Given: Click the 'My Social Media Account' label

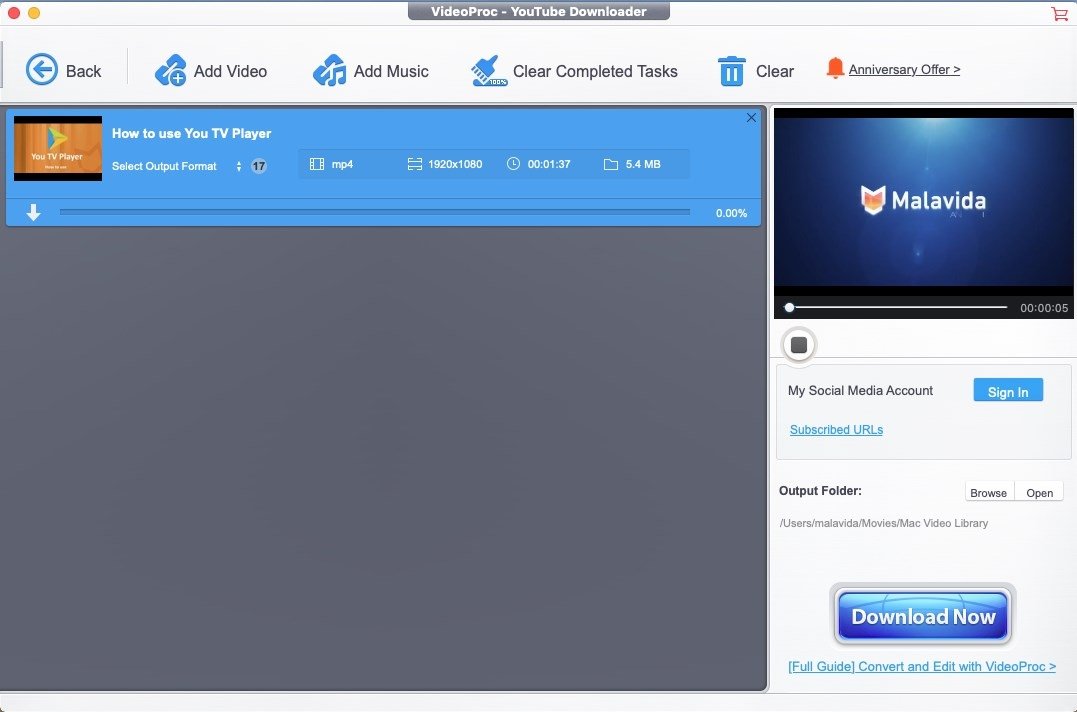Looking at the screenshot, I should [x=860, y=391].
